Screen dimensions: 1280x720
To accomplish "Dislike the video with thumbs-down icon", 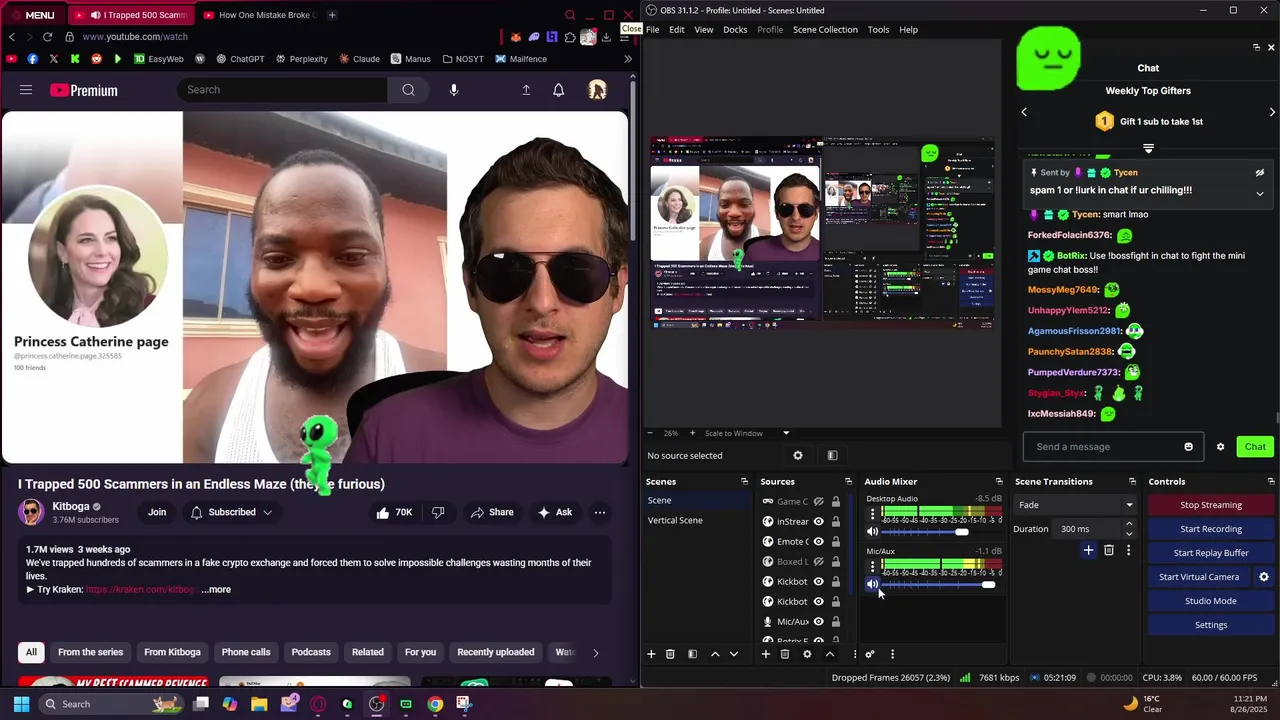I will click(438, 512).
